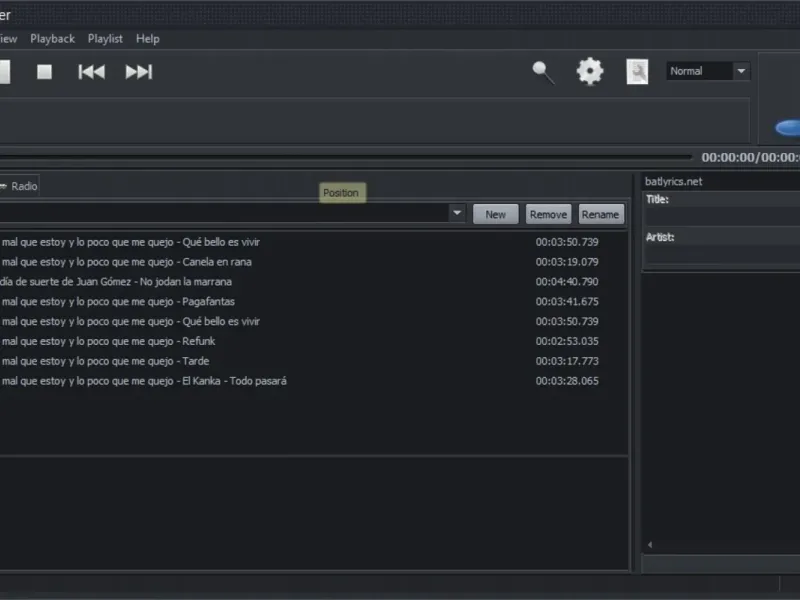This screenshot has height=600, width=800.
Task: Click the Rename playlist button
Action: [x=601, y=214]
